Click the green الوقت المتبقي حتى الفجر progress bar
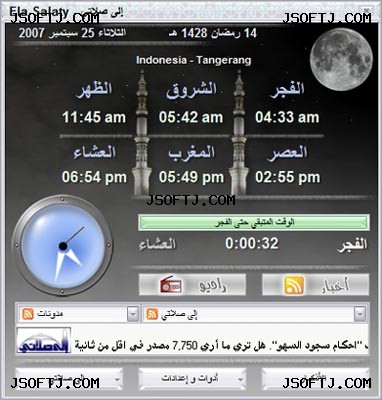 (254, 223)
